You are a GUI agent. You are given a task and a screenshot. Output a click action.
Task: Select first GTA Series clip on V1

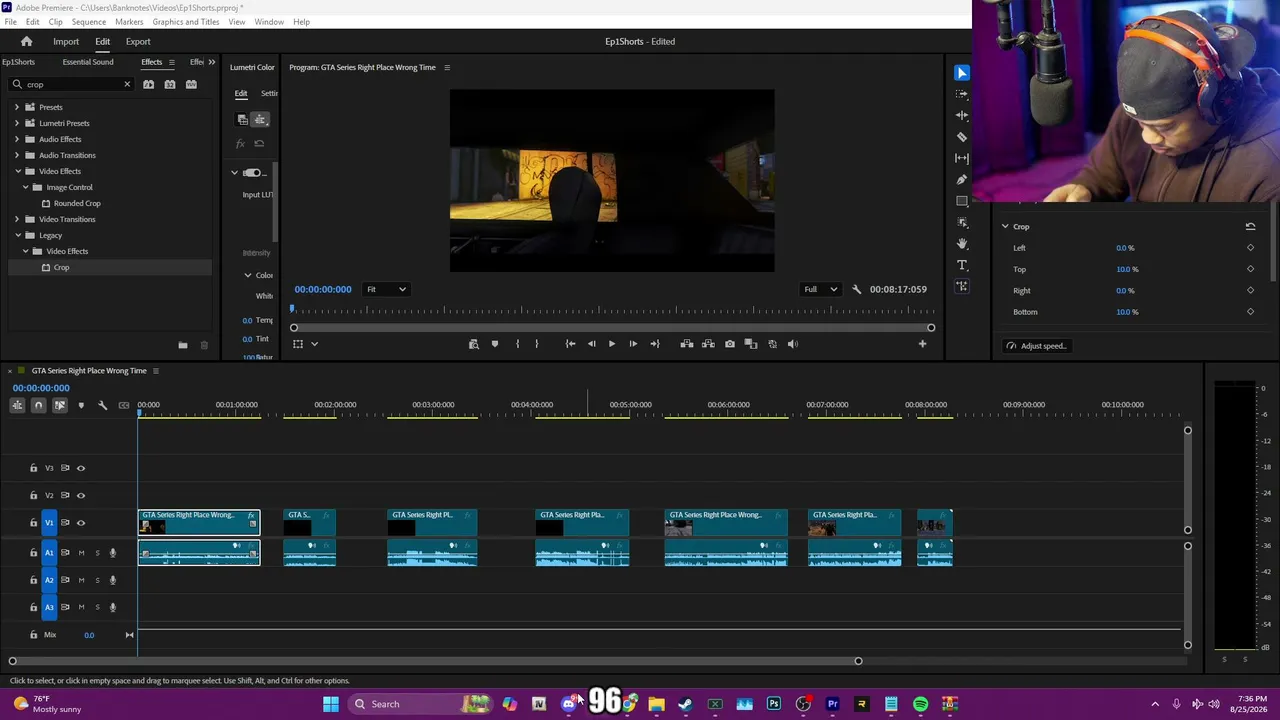(199, 522)
